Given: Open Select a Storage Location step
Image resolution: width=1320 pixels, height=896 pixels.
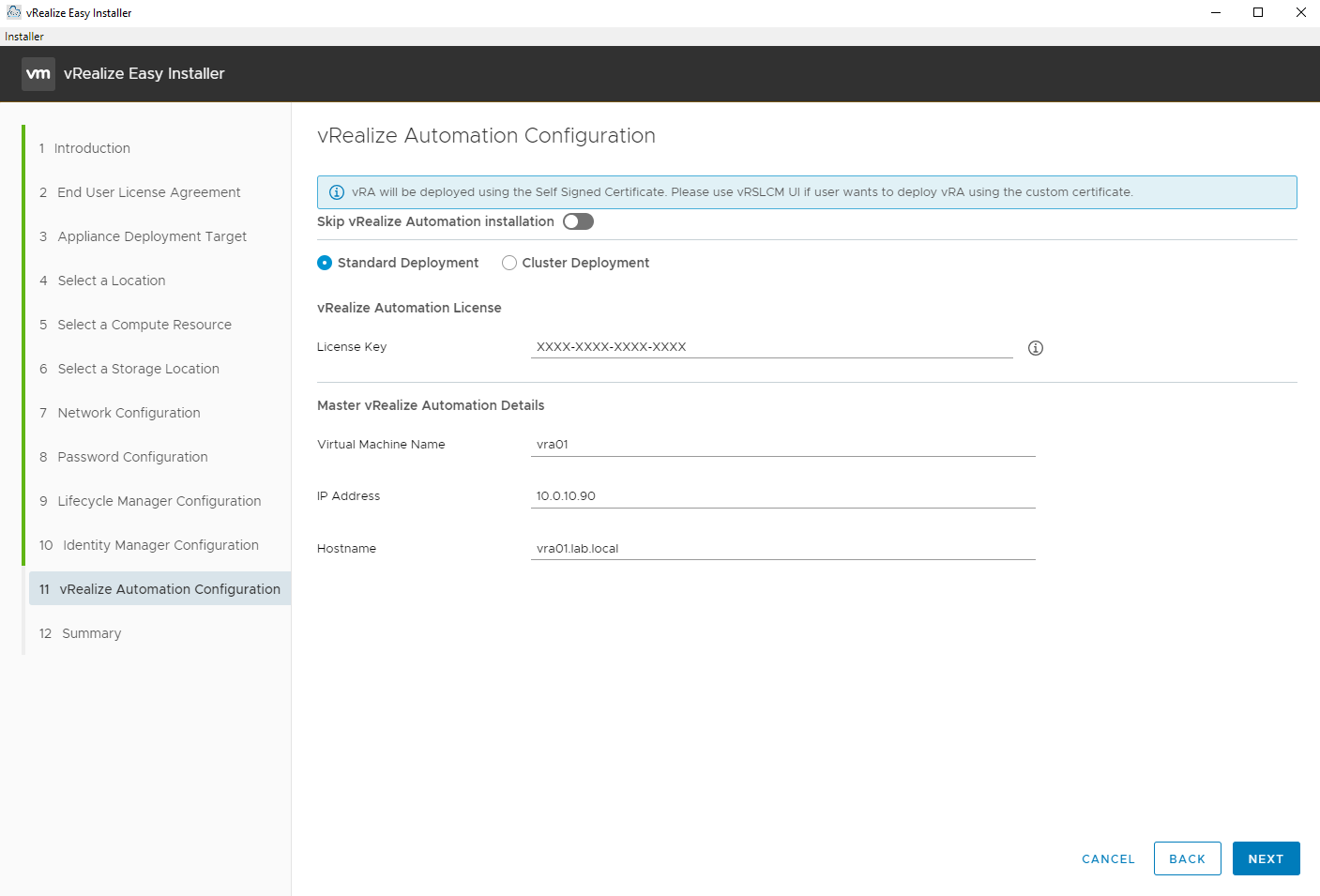Looking at the screenshot, I should (x=129, y=369).
